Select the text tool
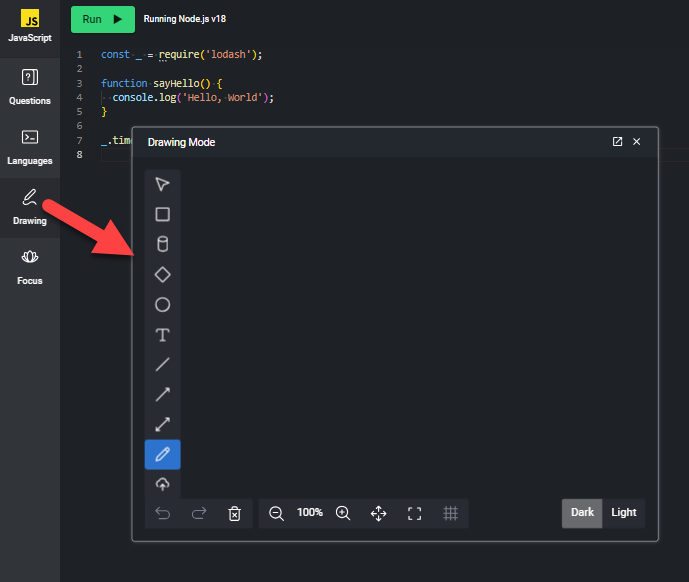Screen dimensions: 689x582 [x=162, y=335]
